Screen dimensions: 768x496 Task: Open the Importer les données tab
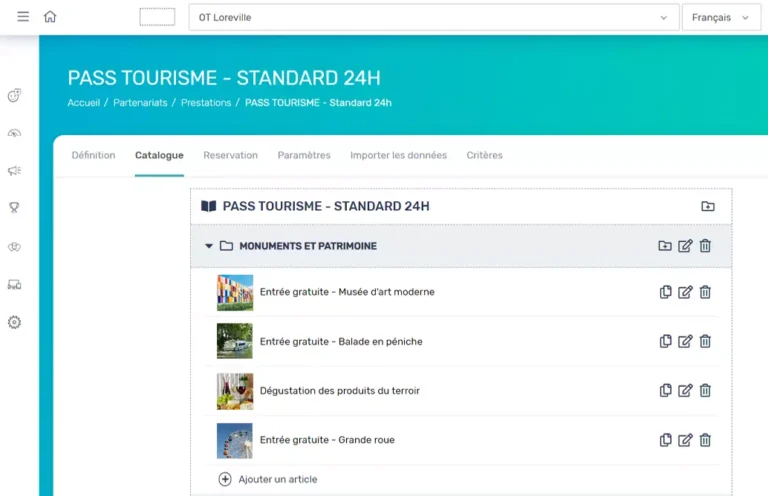point(399,155)
